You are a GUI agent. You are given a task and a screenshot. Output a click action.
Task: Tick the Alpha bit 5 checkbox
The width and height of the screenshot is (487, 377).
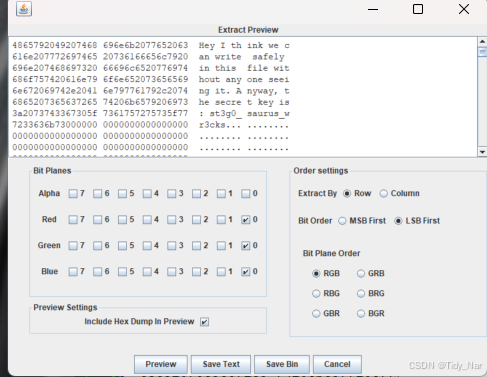[x=122, y=194]
